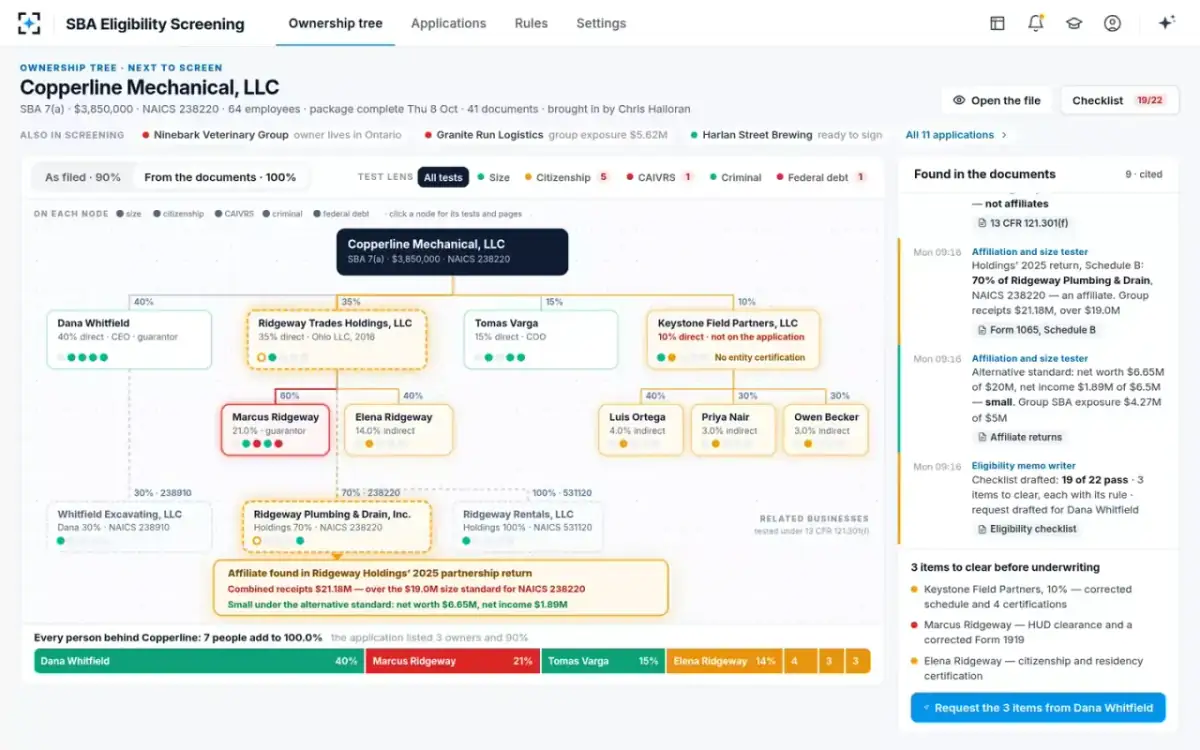The image size is (1200, 750).
Task: Click the document icon beside Eligibility checklist
Action: 982,529
